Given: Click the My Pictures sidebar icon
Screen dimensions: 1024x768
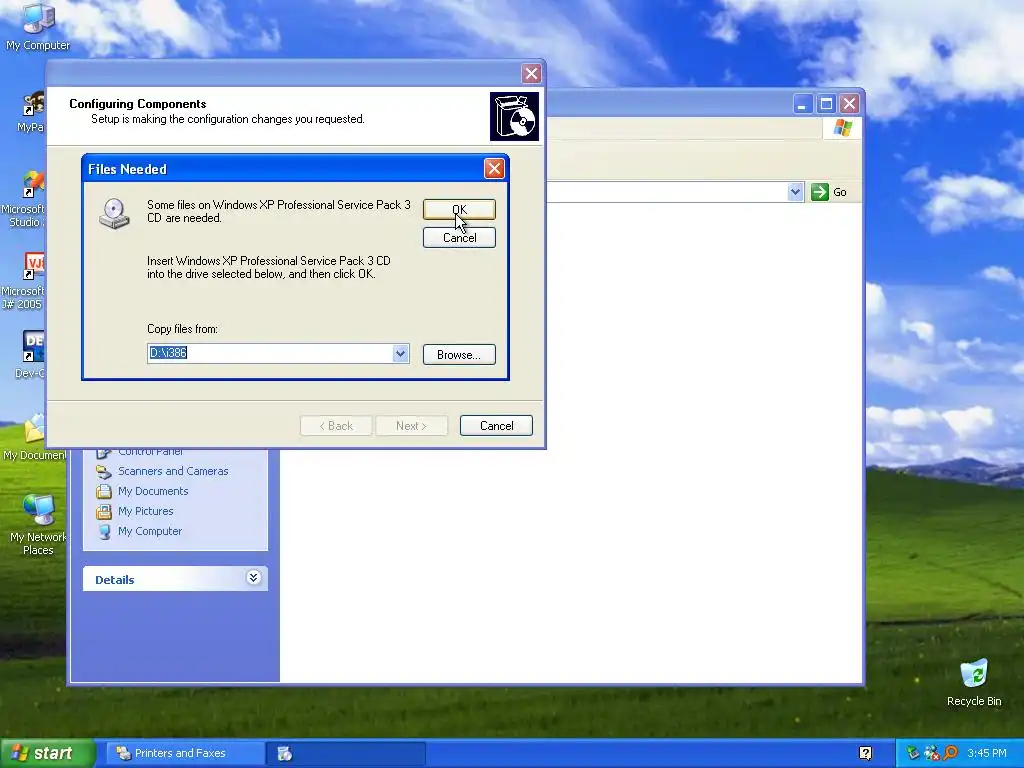Looking at the screenshot, I should [x=104, y=511].
